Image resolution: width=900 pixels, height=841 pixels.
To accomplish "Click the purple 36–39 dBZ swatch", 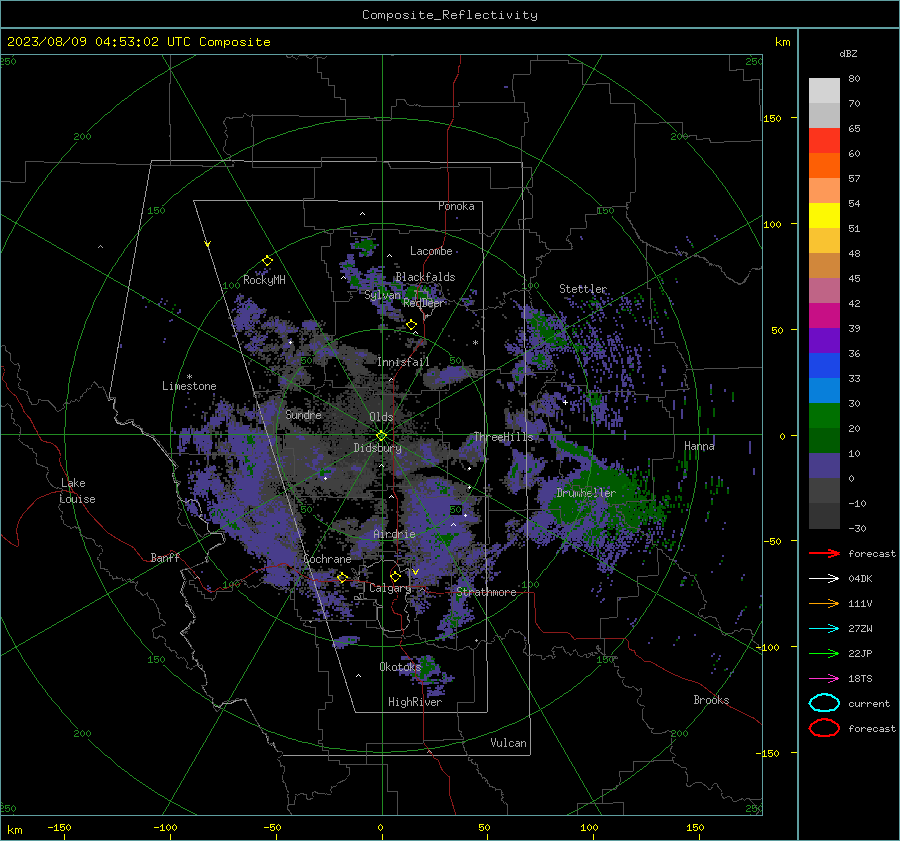I will pyautogui.click(x=824, y=341).
